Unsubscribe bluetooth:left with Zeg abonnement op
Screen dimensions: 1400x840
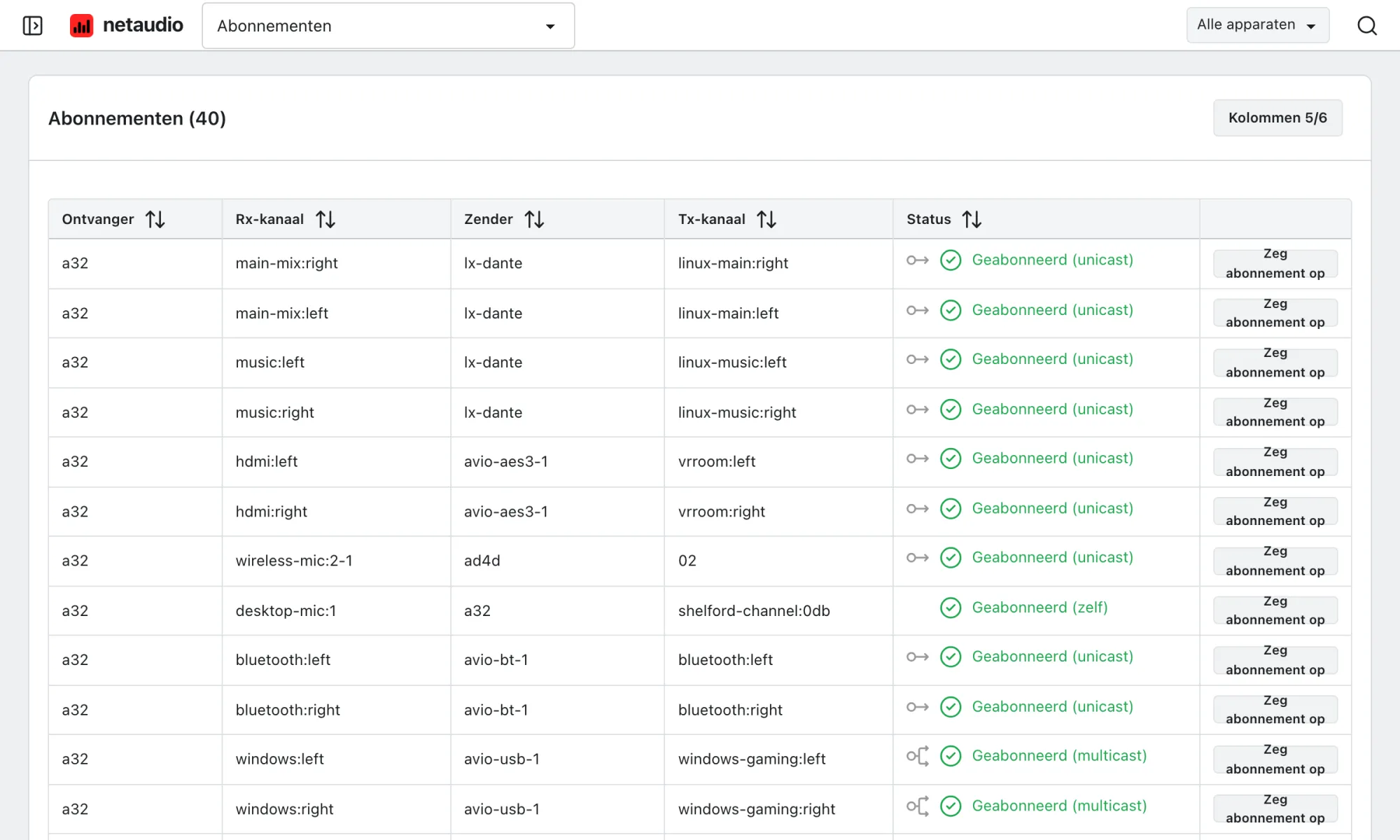pyautogui.click(x=1275, y=660)
